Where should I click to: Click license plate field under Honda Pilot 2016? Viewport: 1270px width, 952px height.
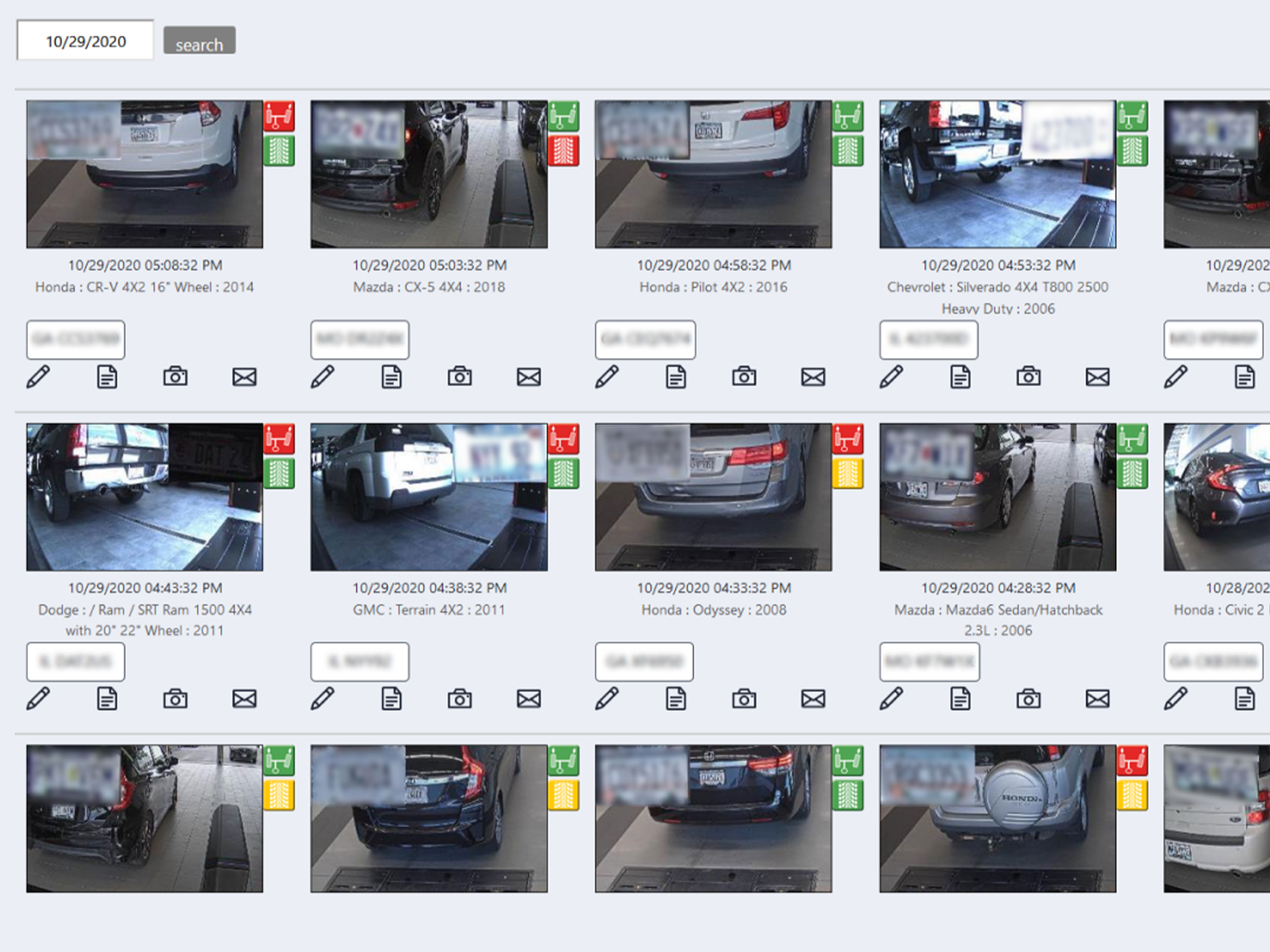[x=645, y=340]
